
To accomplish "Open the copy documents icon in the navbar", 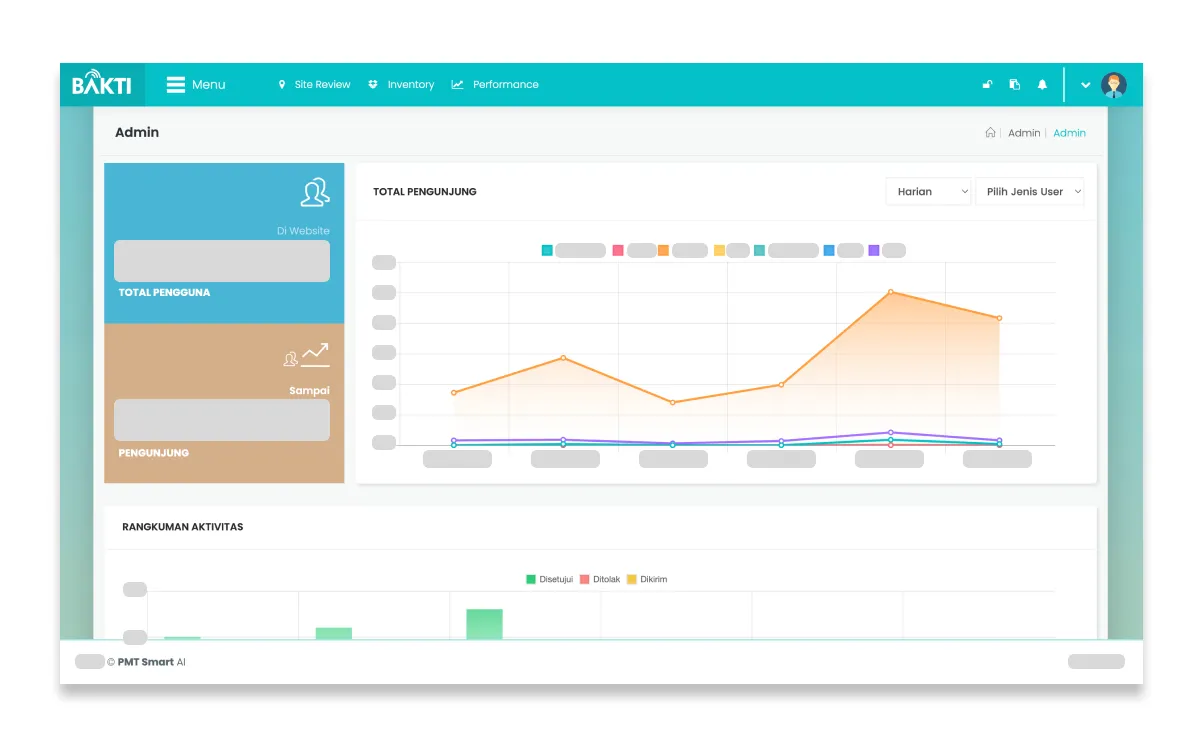I will pos(1014,84).
